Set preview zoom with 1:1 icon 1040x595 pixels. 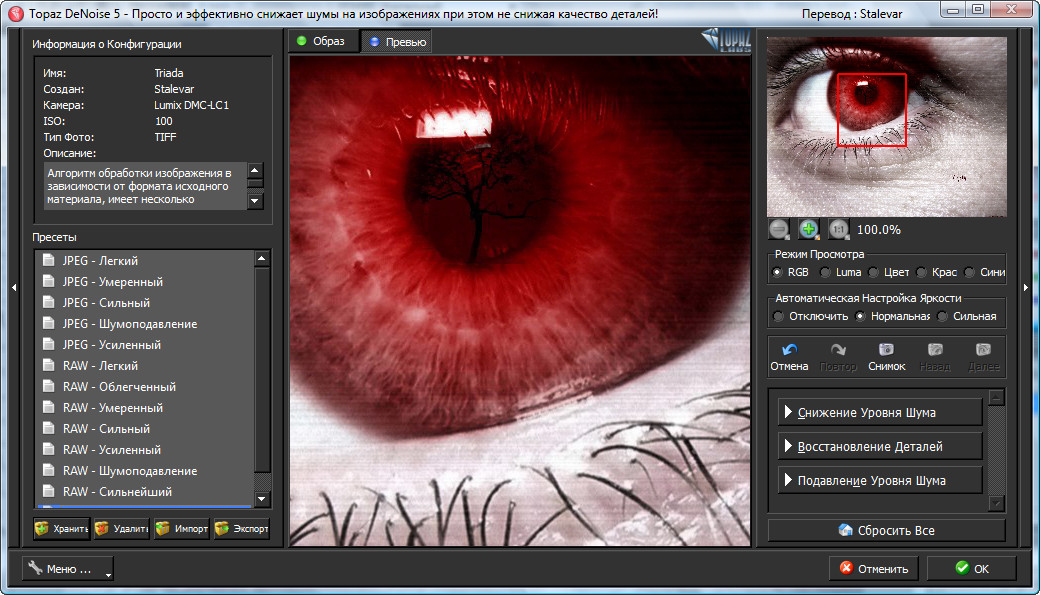pos(838,229)
